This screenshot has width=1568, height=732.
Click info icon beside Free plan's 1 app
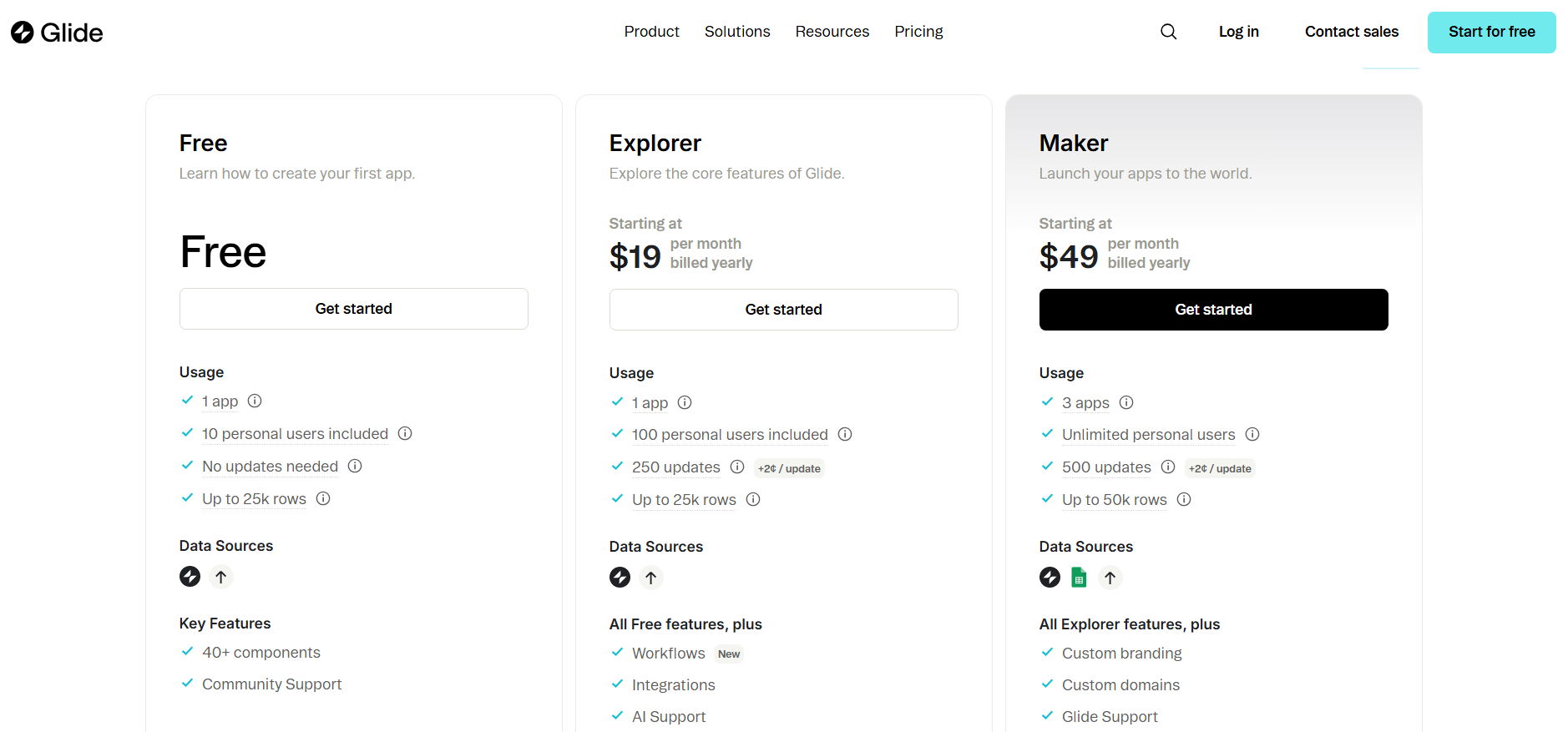(x=255, y=401)
